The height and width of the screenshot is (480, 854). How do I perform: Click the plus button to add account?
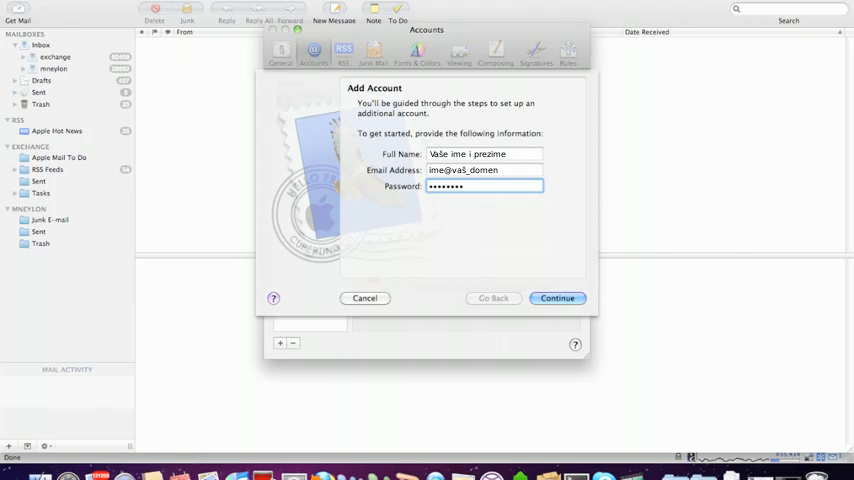click(280, 343)
